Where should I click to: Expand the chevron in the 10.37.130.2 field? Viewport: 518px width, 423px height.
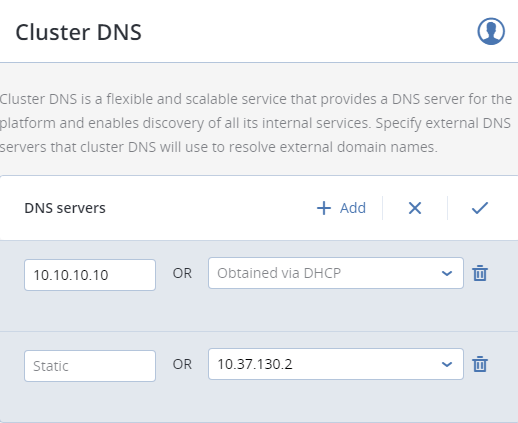click(x=447, y=364)
